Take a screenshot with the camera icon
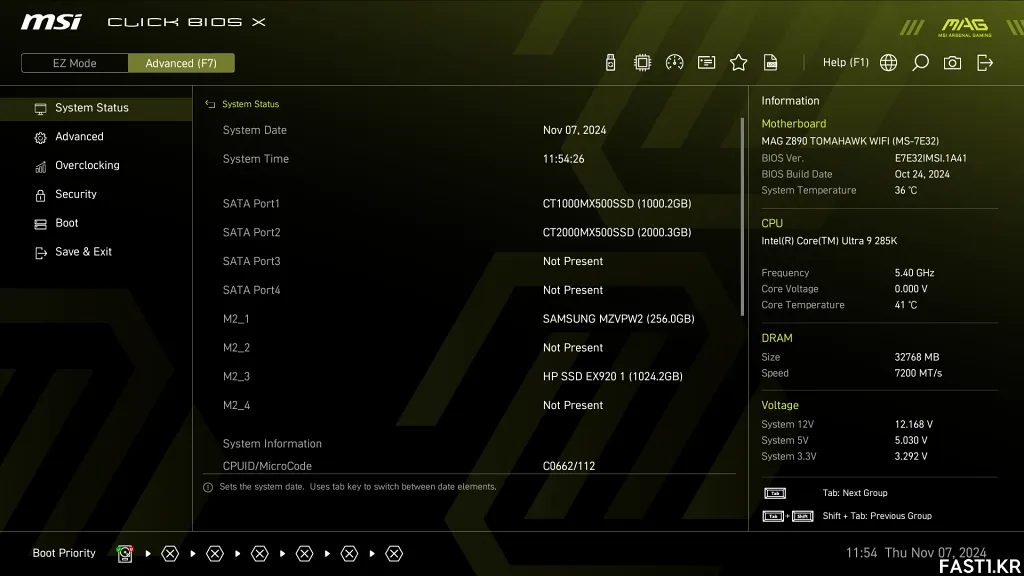This screenshot has height=576, width=1024. click(x=952, y=63)
